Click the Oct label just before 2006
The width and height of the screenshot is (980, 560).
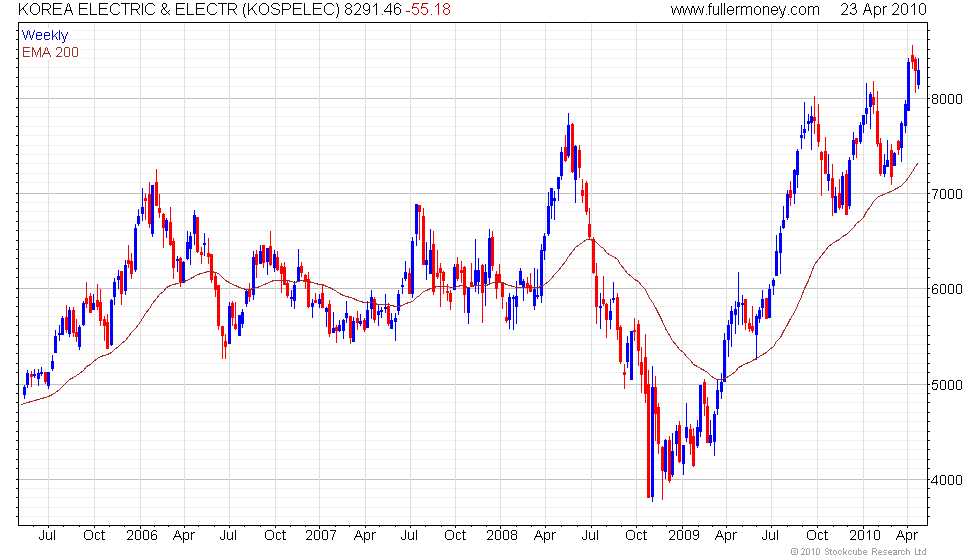tap(94, 535)
